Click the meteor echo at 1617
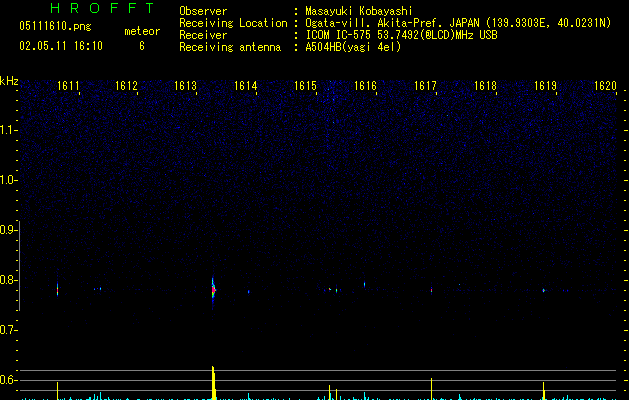This screenshot has height=400, width=629. point(431,290)
